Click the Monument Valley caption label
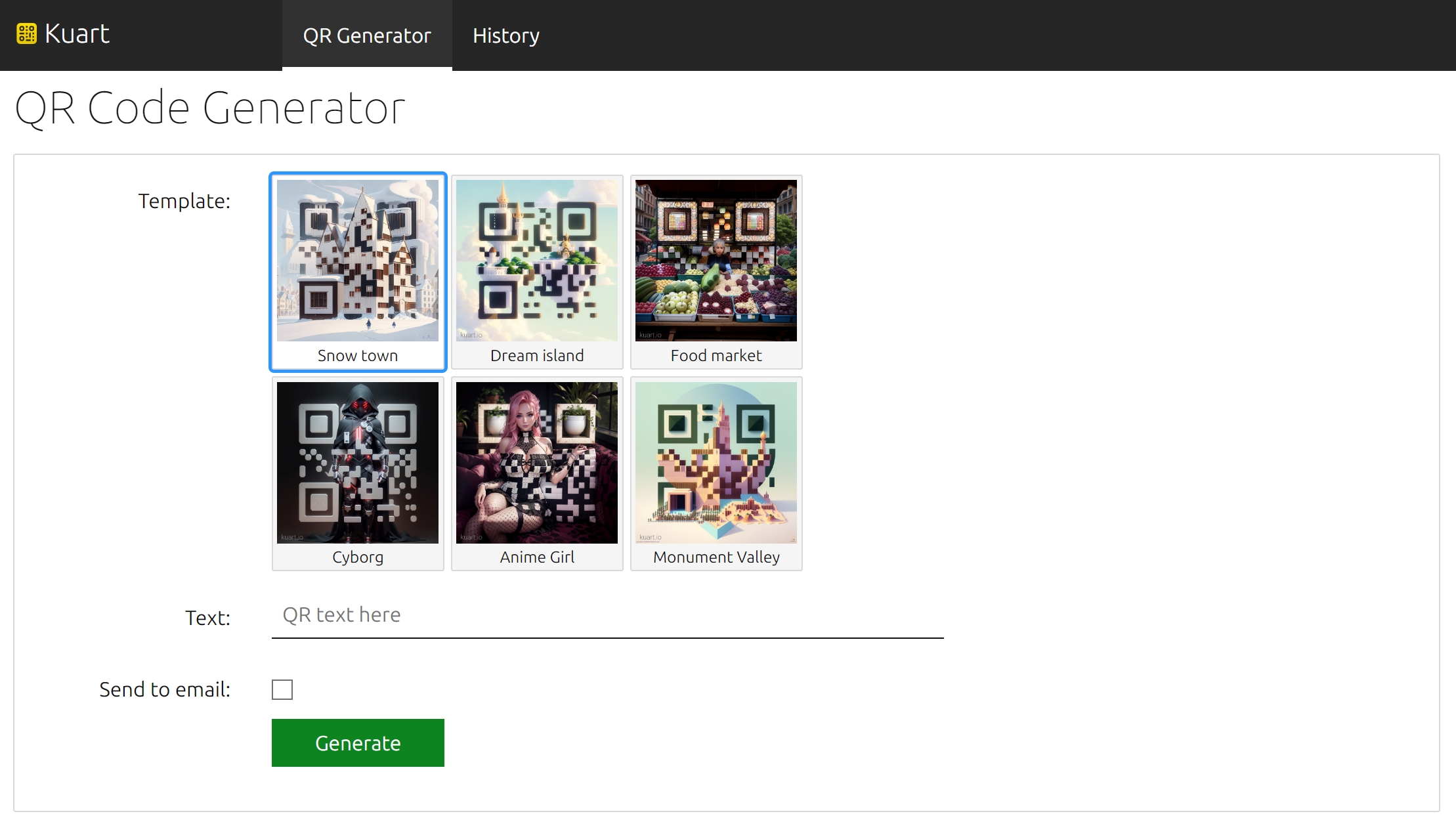1456x820 pixels. [x=716, y=557]
